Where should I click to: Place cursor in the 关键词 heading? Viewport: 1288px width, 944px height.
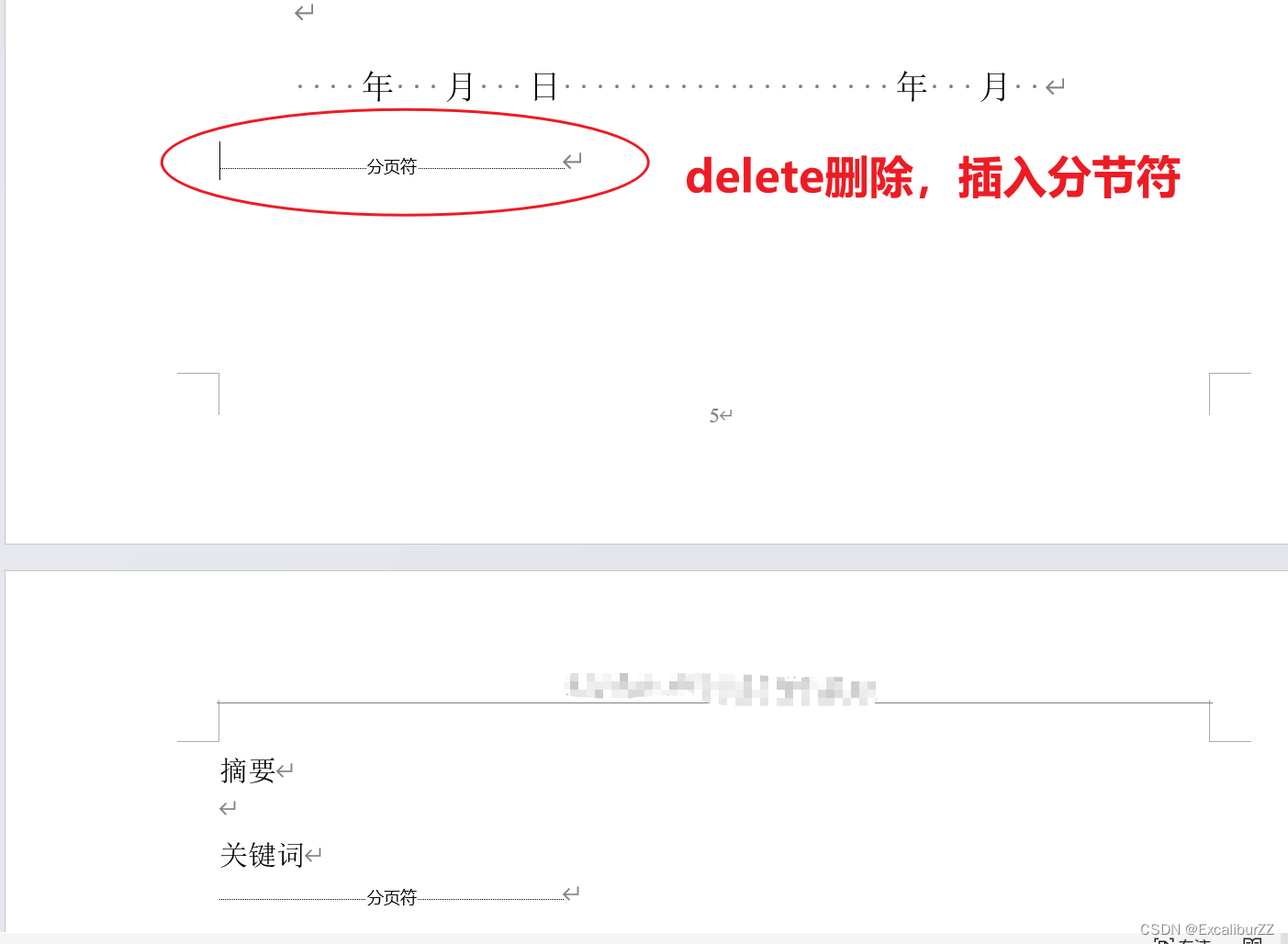point(262,856)
